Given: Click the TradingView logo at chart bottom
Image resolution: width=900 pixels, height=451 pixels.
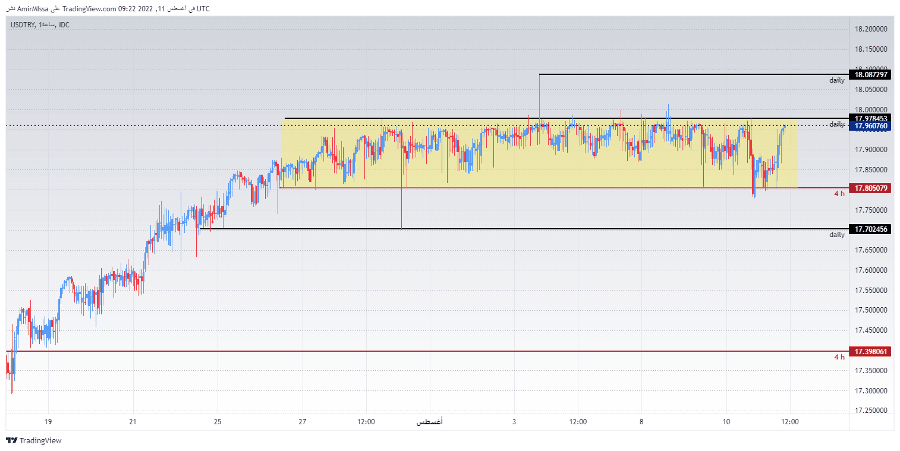Looking at the screenshot, I should [x=33, y=441].
